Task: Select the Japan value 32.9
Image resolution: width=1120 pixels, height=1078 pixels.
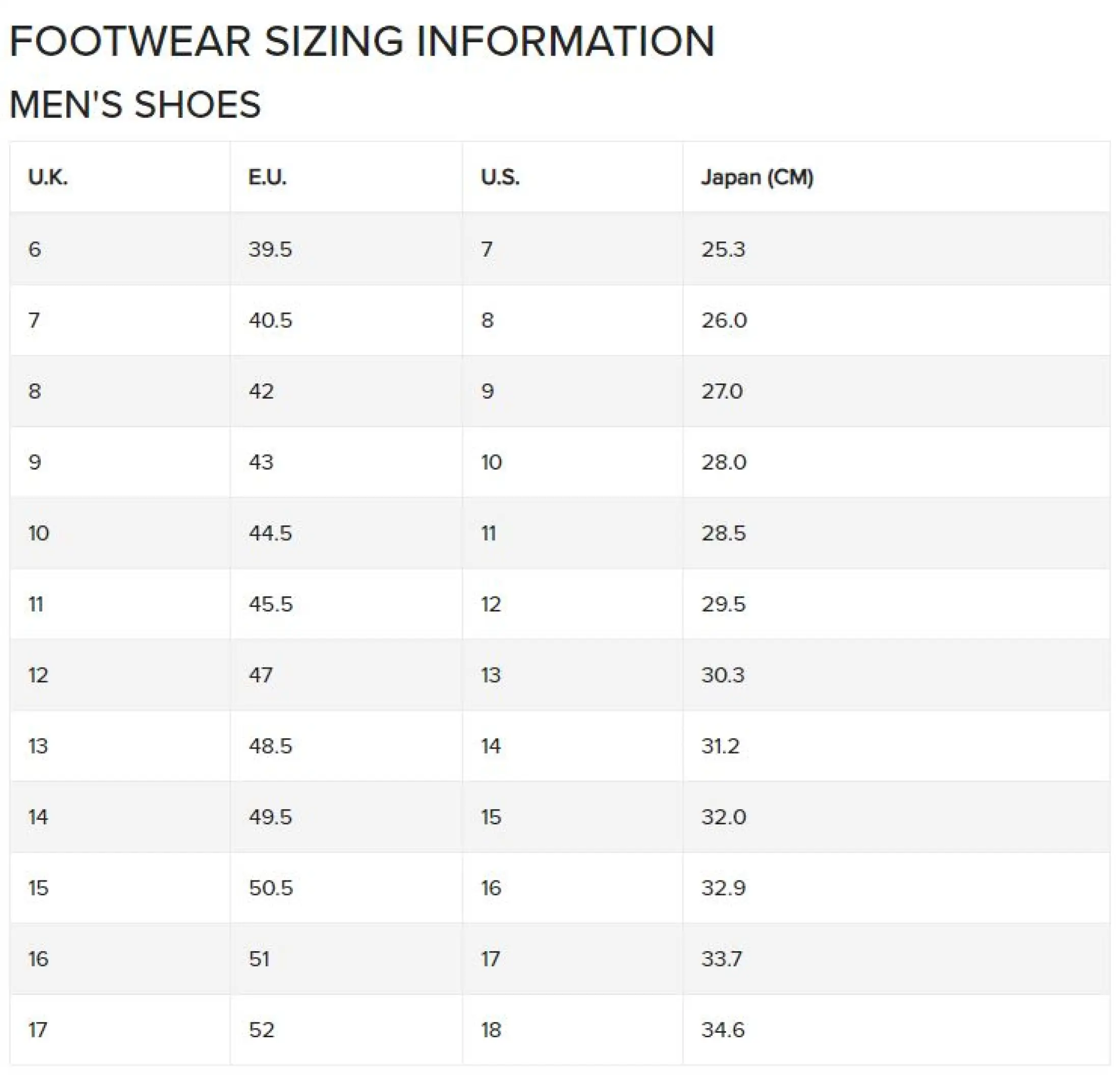Action: pos(723,888)
